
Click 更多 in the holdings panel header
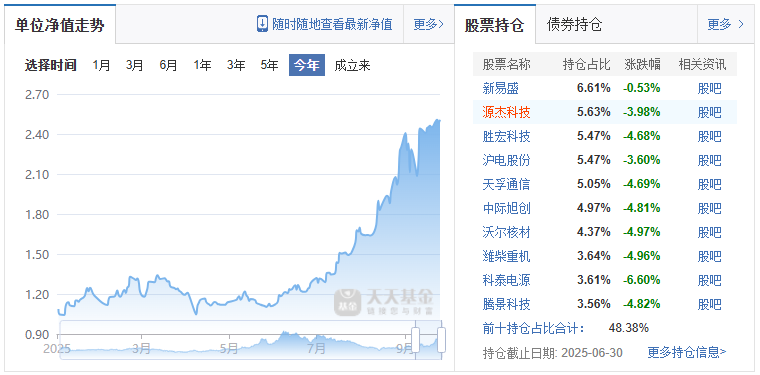point(725,24)
